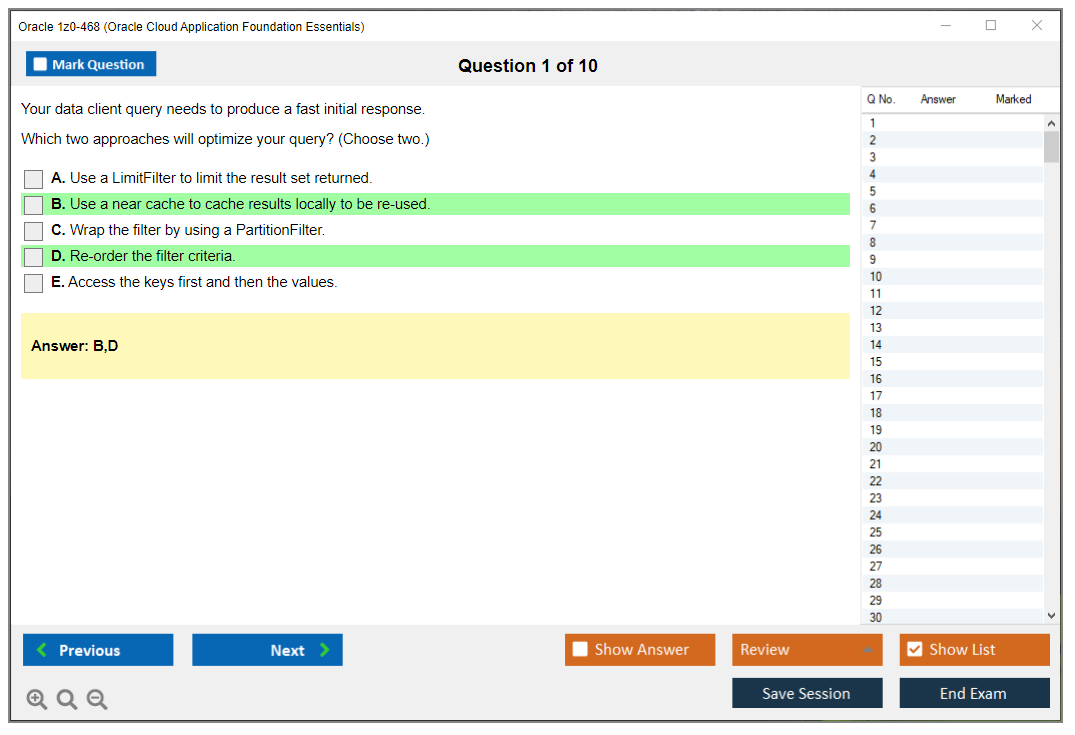
Task: Open the Review dropdown
Action: pyautogui.click(x=807, y=649)
